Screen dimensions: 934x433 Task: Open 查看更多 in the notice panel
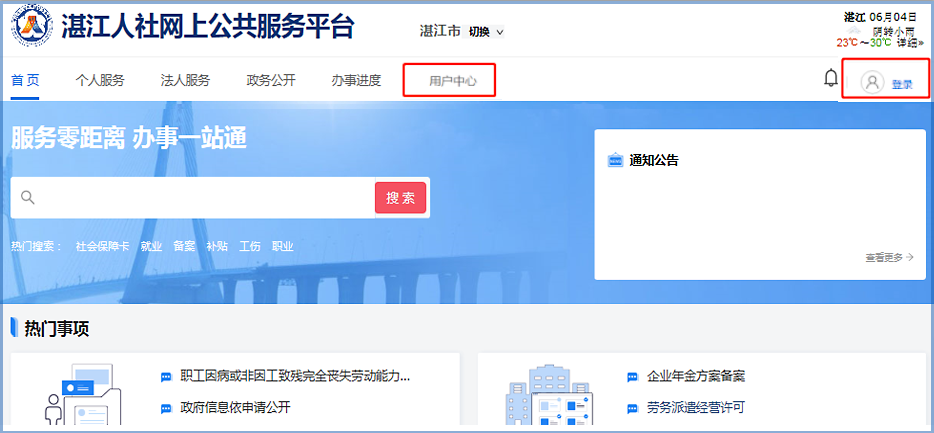[x=889, y=257]
